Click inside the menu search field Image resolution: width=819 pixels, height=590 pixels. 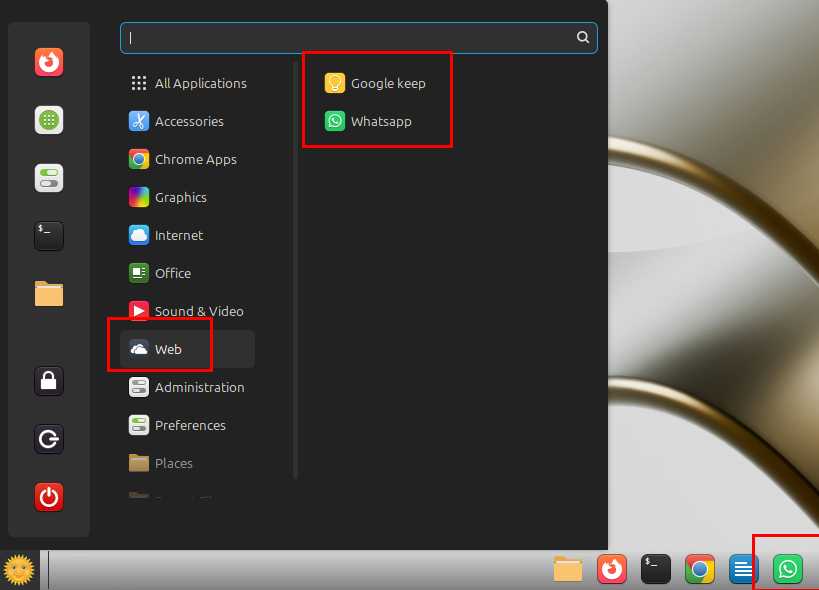[350, 37]
